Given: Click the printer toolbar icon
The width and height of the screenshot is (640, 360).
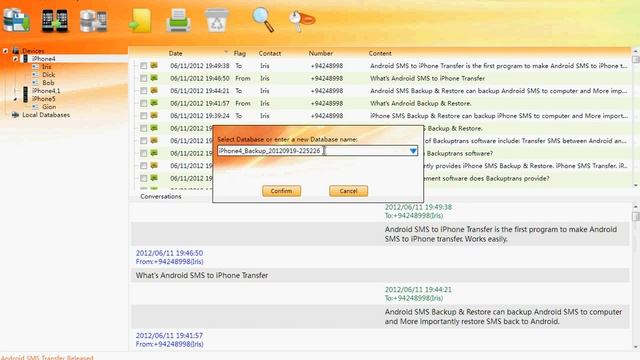Looking at the screenshot, I should (x=178, y=20).
